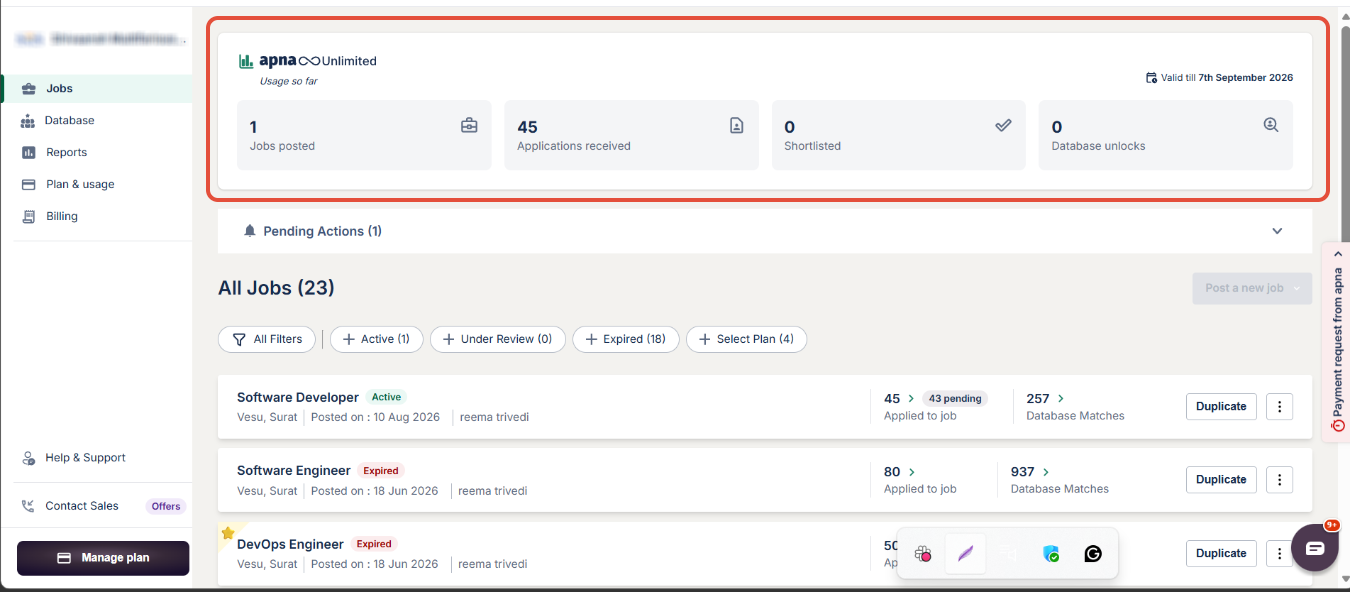Open Help & Support

(85, 458)
